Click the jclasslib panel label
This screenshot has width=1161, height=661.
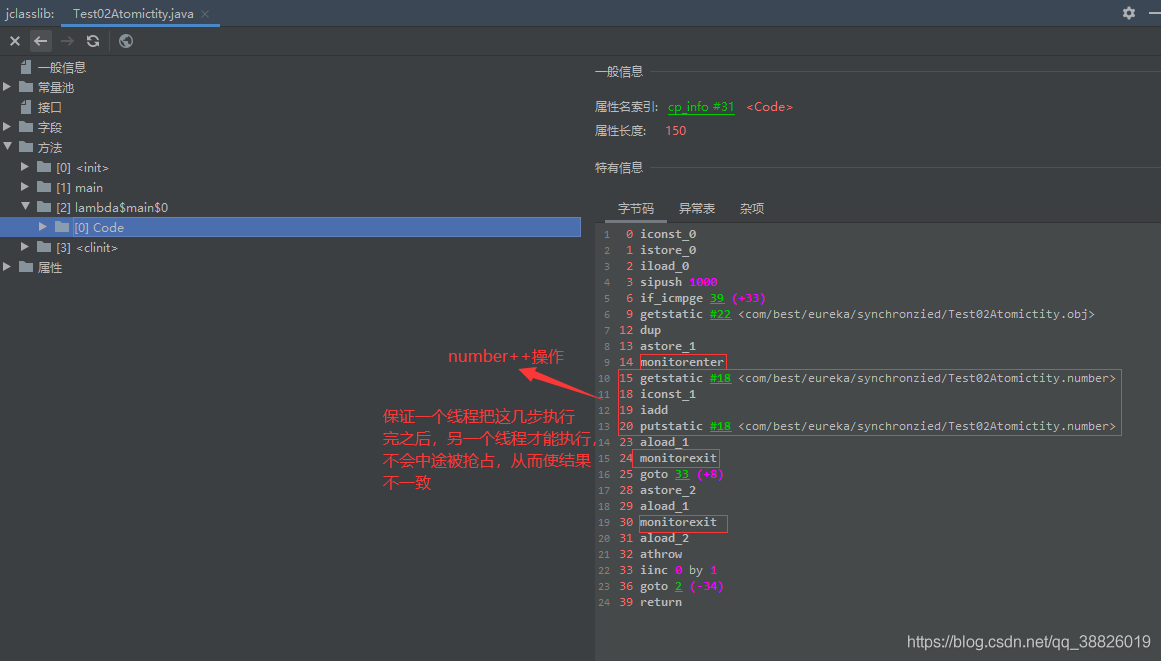tap(30, 14)
